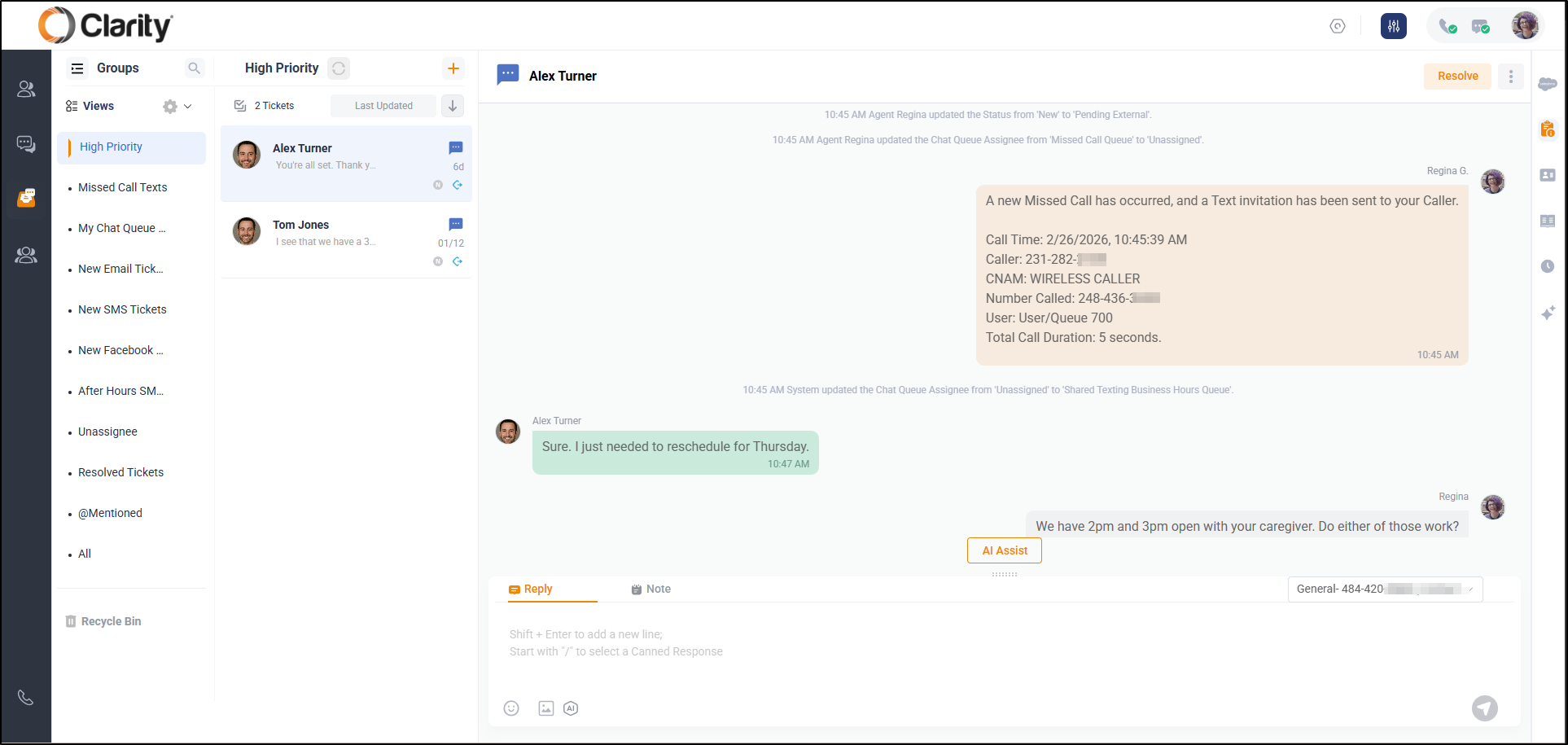Toggle the Groups hamburger menu panel
Image resolution: width=1568 pixels, height=745 pixels.
77,68
